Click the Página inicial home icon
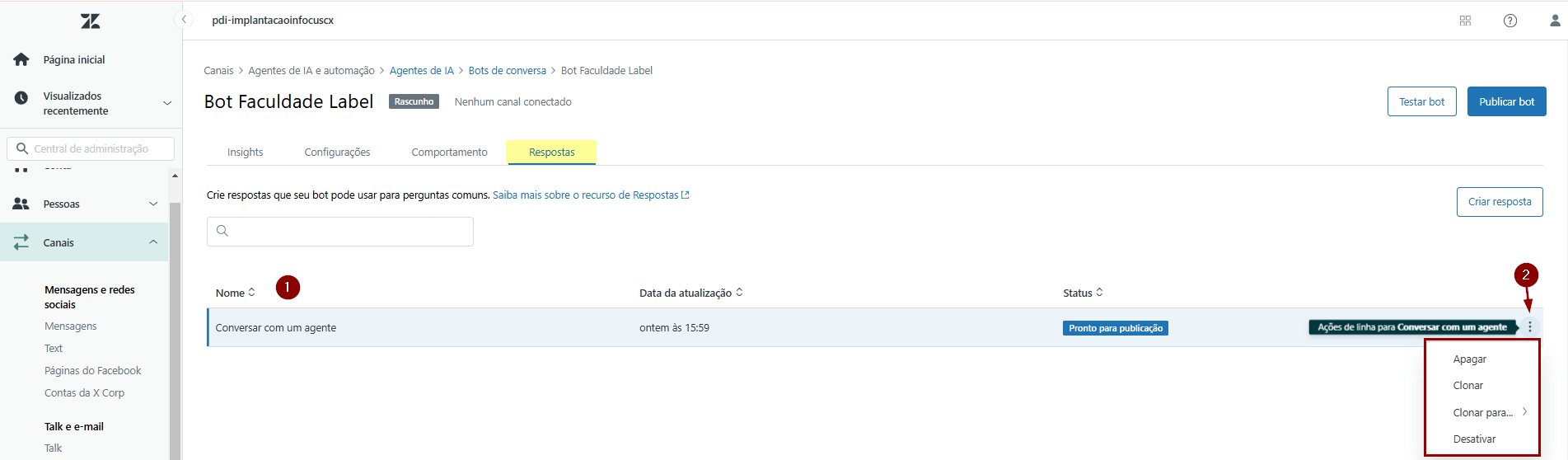The image size is (1568, 460). [21, 59]
